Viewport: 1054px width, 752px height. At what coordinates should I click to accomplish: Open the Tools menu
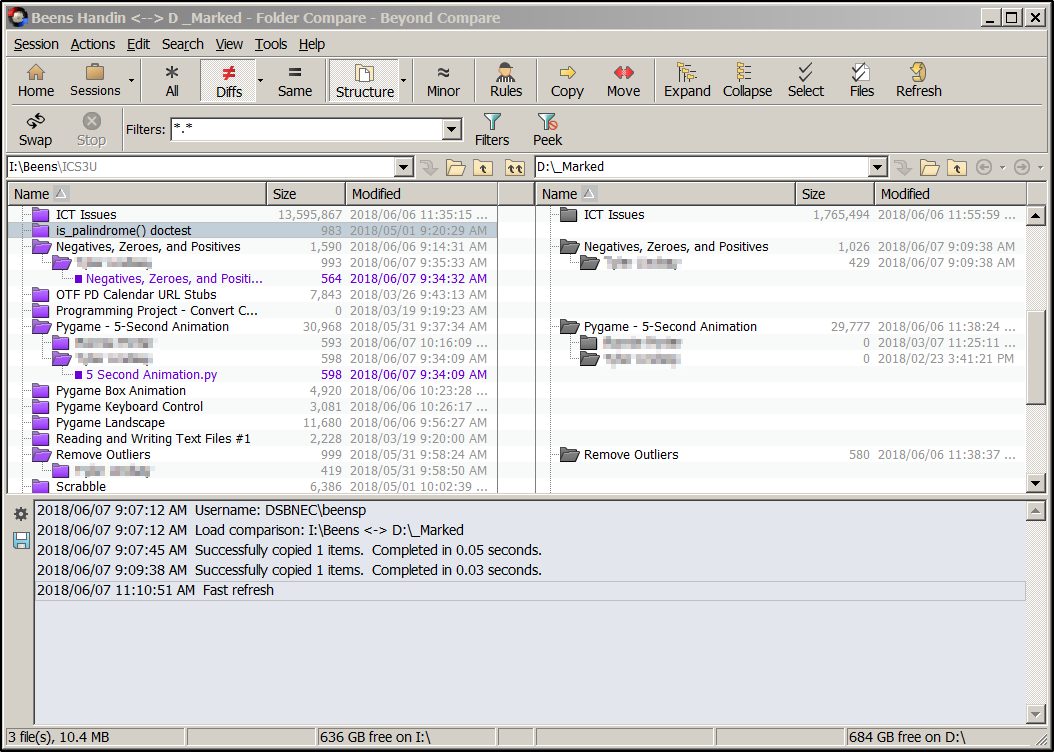[x=271, y=44]
